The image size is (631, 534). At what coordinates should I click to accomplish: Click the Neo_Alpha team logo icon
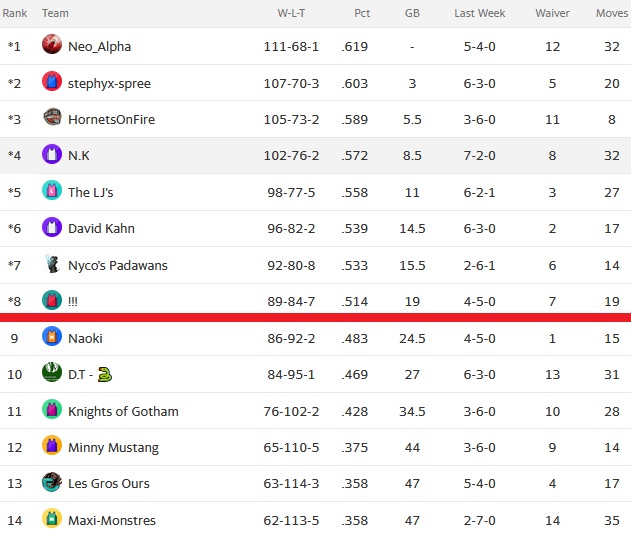(x=52, y=44)
